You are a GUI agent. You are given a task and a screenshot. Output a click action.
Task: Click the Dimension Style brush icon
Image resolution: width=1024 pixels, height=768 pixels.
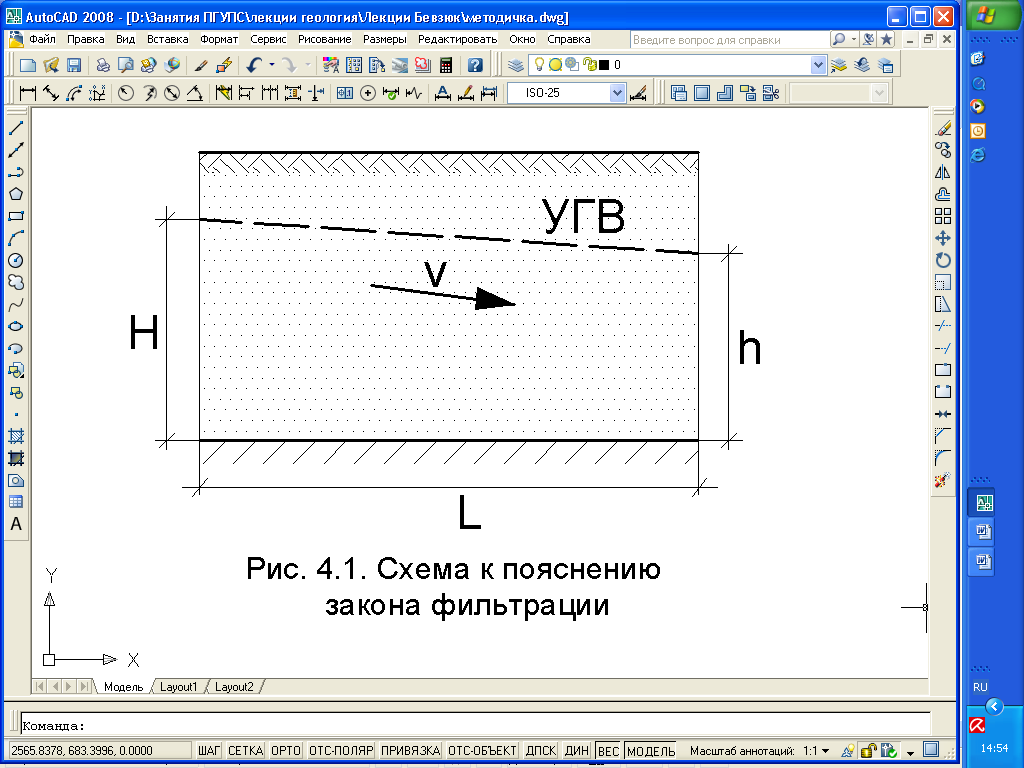638,93
